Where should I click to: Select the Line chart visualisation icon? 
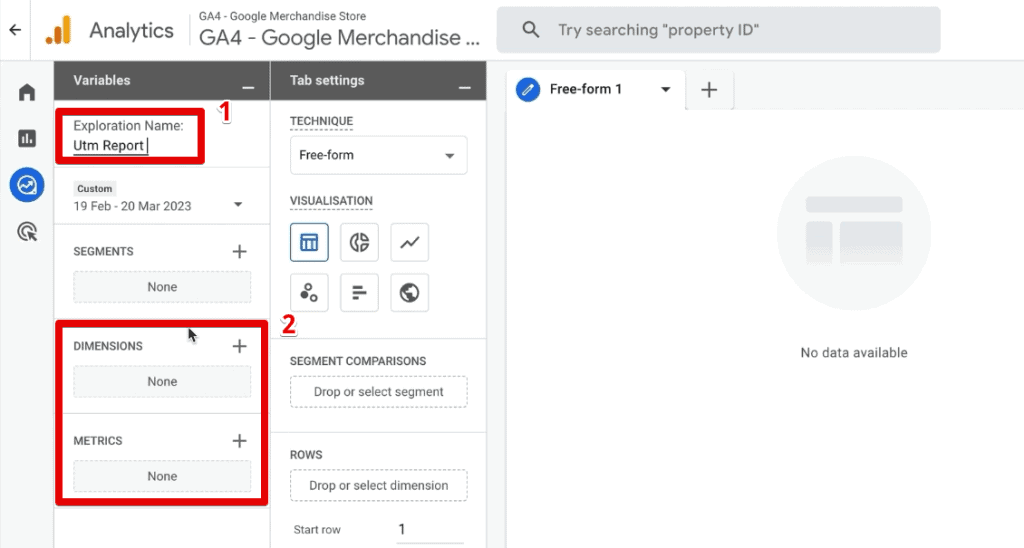pos(409,242)
